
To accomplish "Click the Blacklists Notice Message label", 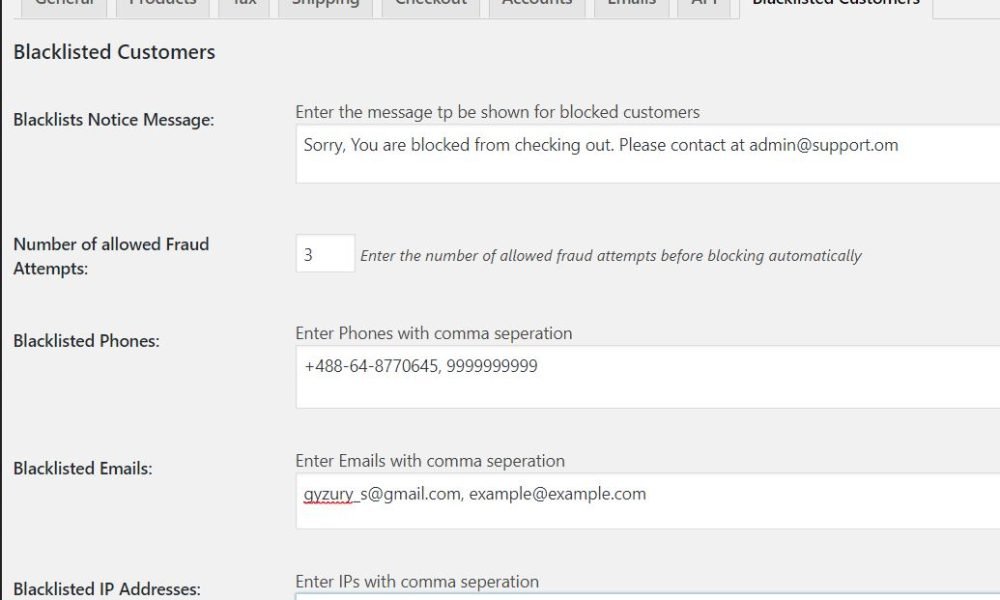I will pyautogui.click(x=114, y=120).
